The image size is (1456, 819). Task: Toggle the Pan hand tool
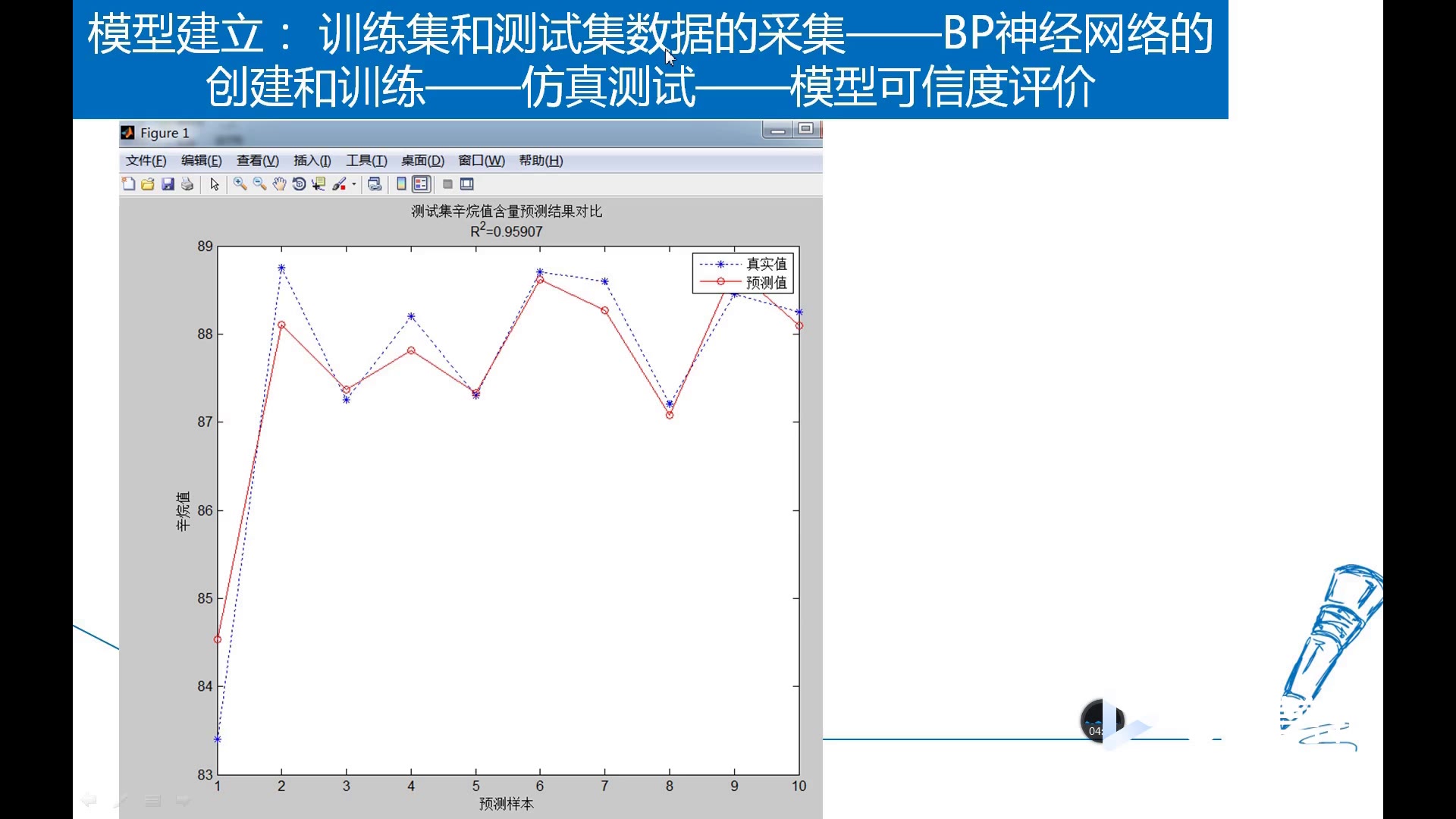pos(278,184)
